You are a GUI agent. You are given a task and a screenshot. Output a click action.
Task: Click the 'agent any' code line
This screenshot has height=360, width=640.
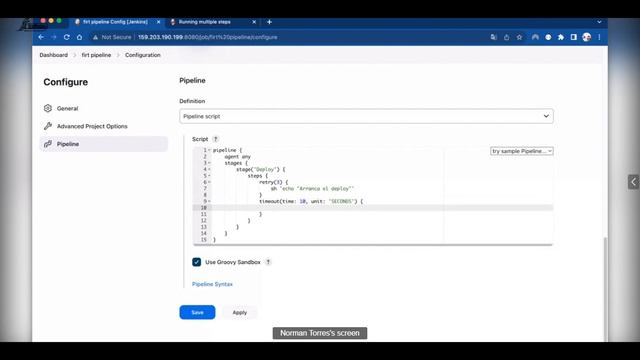[x=238, y=157]
